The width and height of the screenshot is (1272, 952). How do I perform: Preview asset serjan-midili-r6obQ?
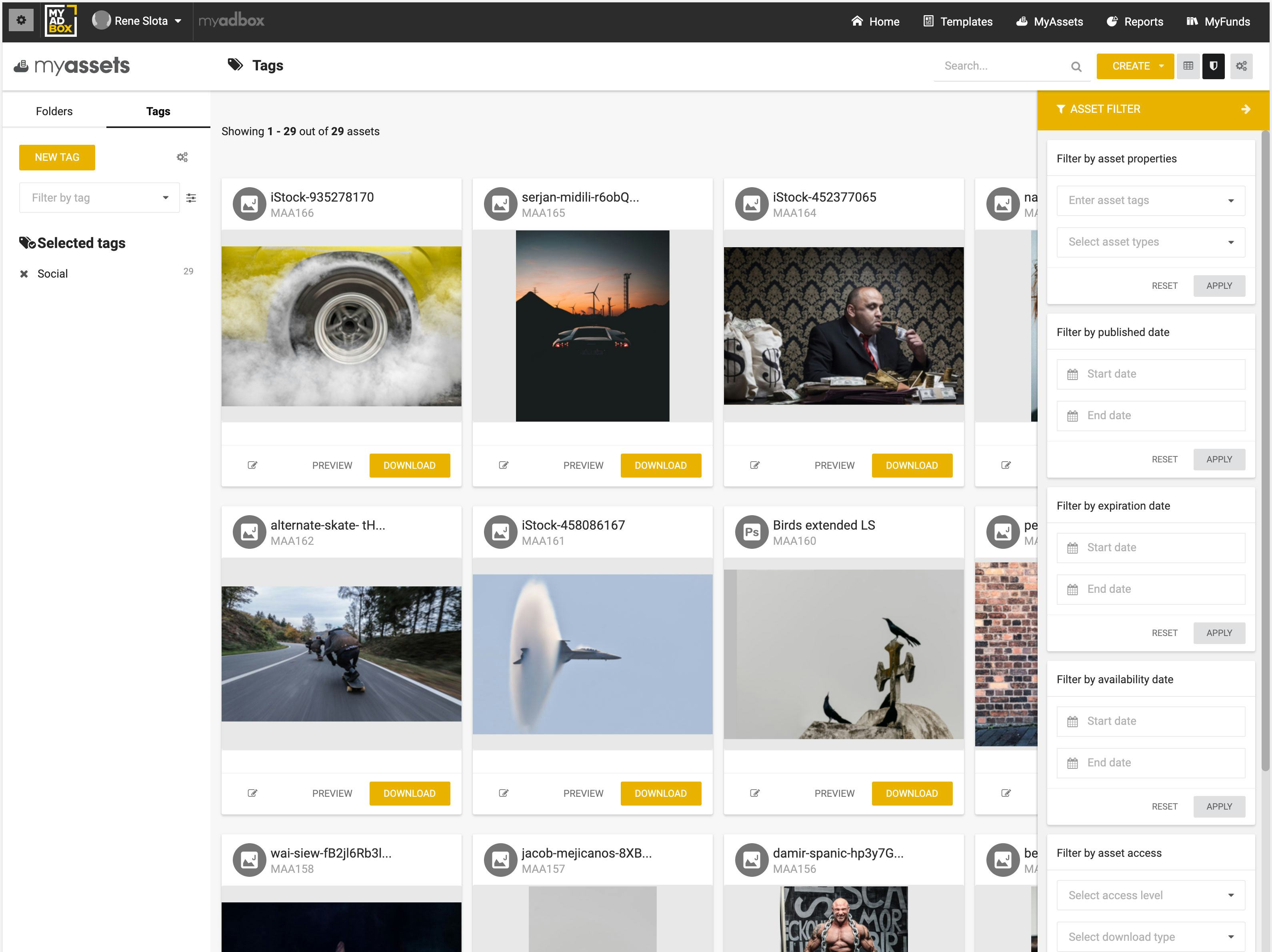coord(583,465)
